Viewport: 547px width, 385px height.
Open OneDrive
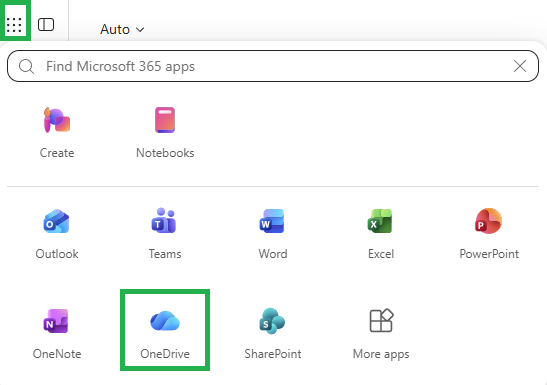(165, 330)
